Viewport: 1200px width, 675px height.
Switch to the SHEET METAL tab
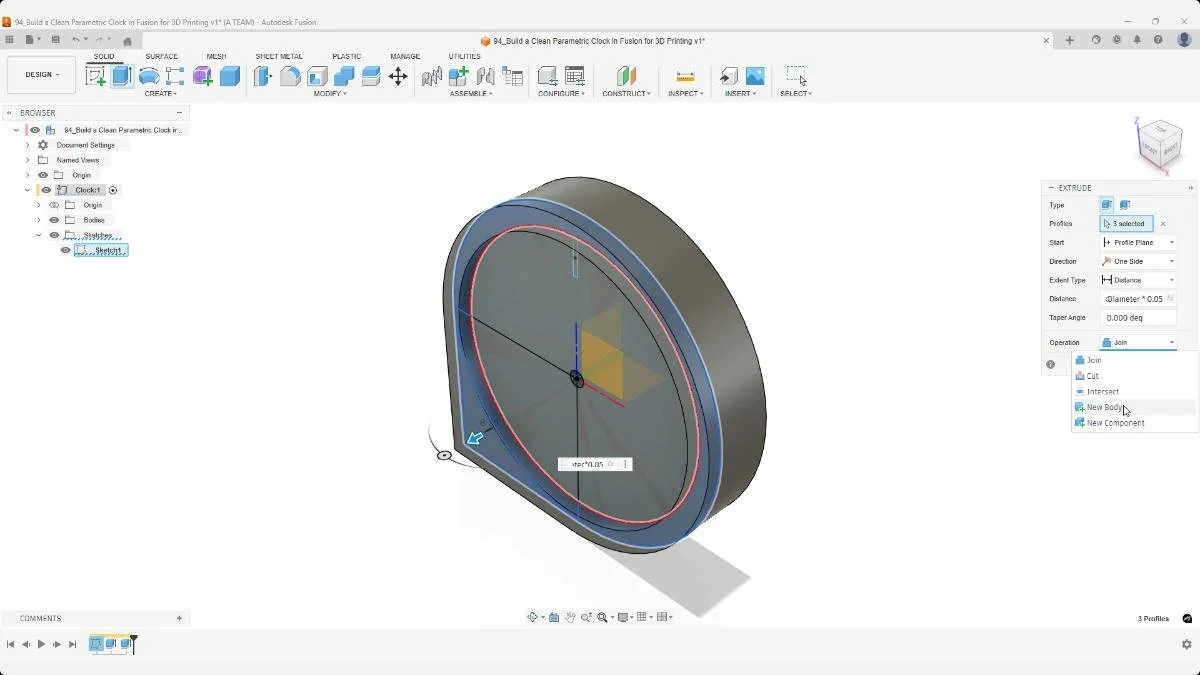tap(279, 56)
